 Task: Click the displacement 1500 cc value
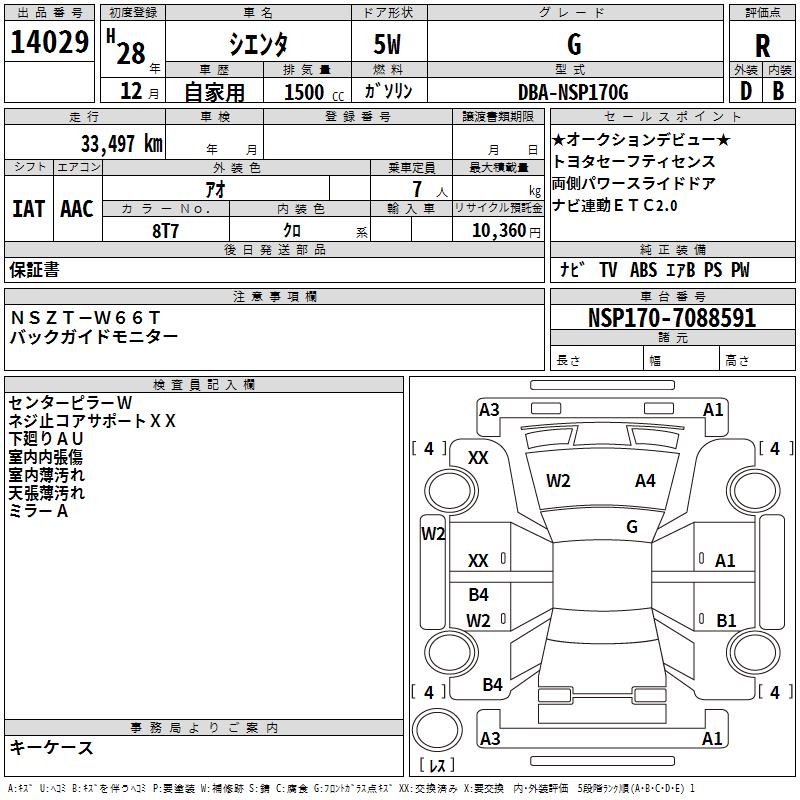coord(314,92)
